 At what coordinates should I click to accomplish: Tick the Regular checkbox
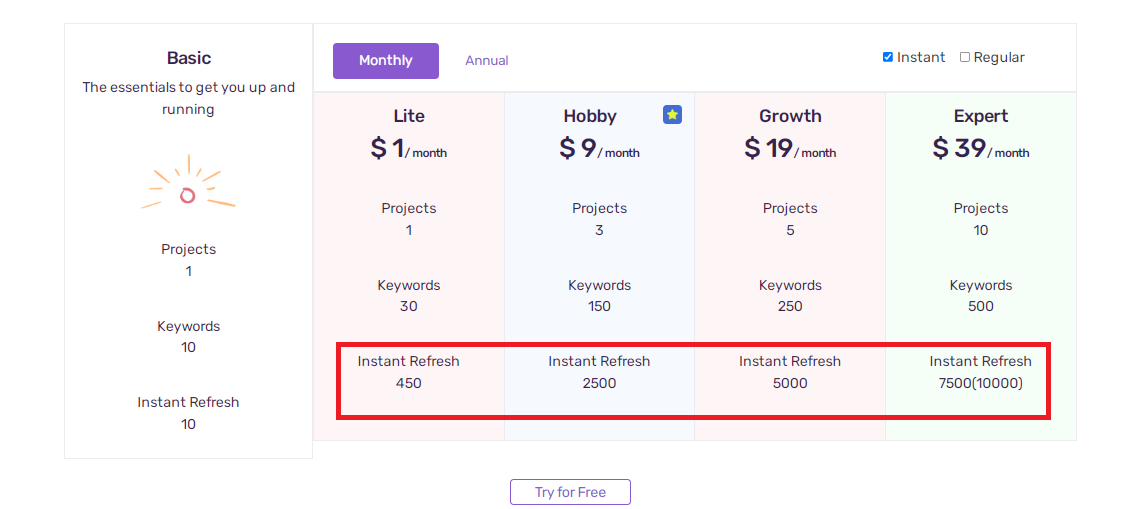click(x=965, y=57)
